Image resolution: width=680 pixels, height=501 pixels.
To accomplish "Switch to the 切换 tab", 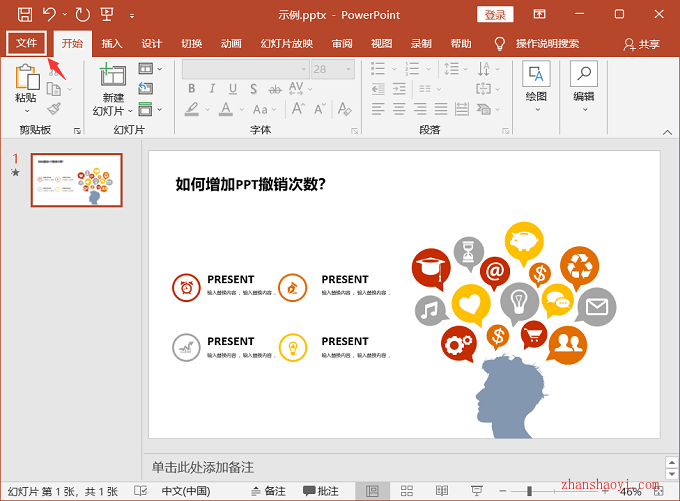I will (x=191, y=43).
